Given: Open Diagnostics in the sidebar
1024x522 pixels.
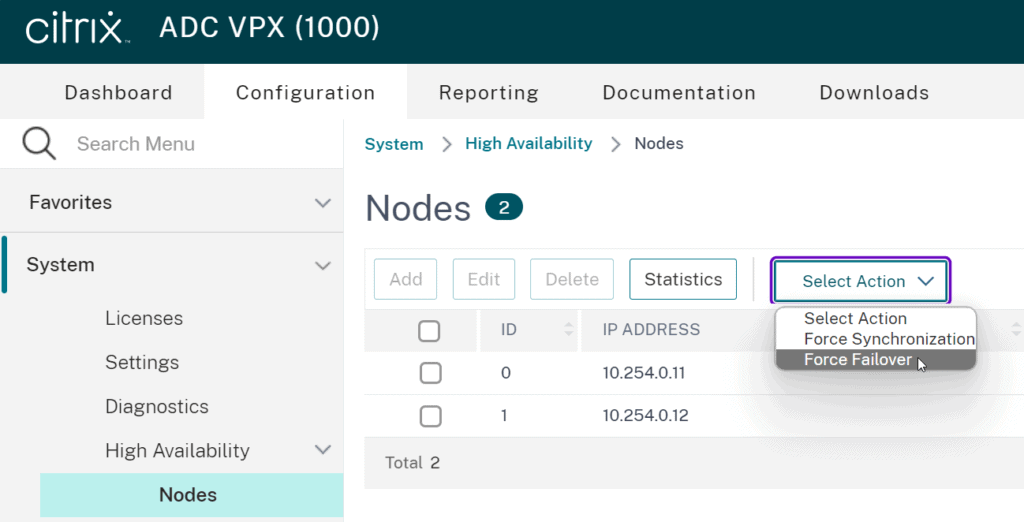Looking at the screenshot, I should pyautogui.click(x=157, y=406).
